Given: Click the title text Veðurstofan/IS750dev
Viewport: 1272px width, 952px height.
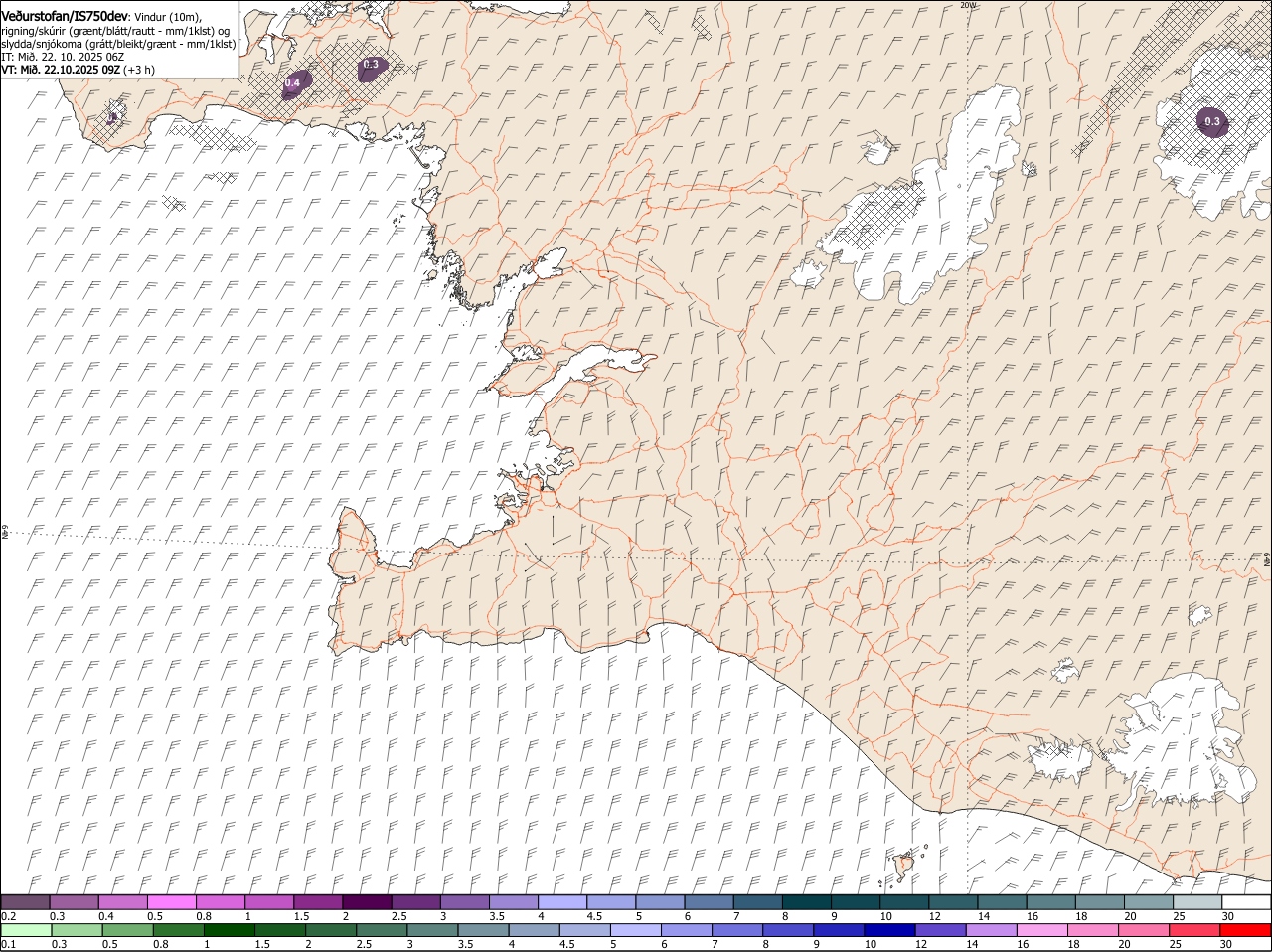Looking at the screenshot, I should [65, 17].
